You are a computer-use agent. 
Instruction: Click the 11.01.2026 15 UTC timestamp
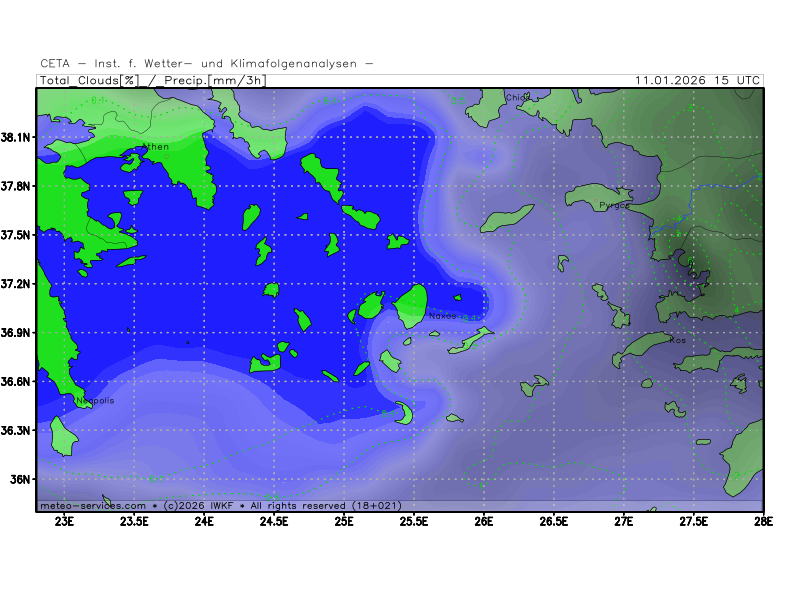(x=698, y=80)
